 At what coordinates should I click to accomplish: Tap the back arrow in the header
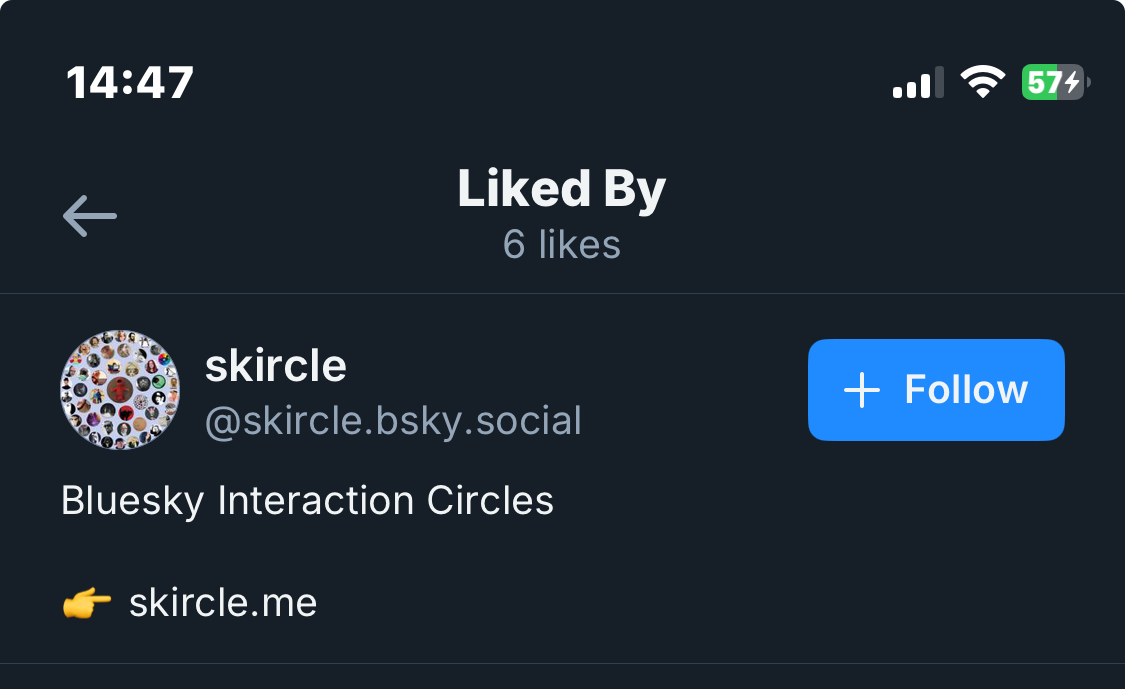pos(90,216)
